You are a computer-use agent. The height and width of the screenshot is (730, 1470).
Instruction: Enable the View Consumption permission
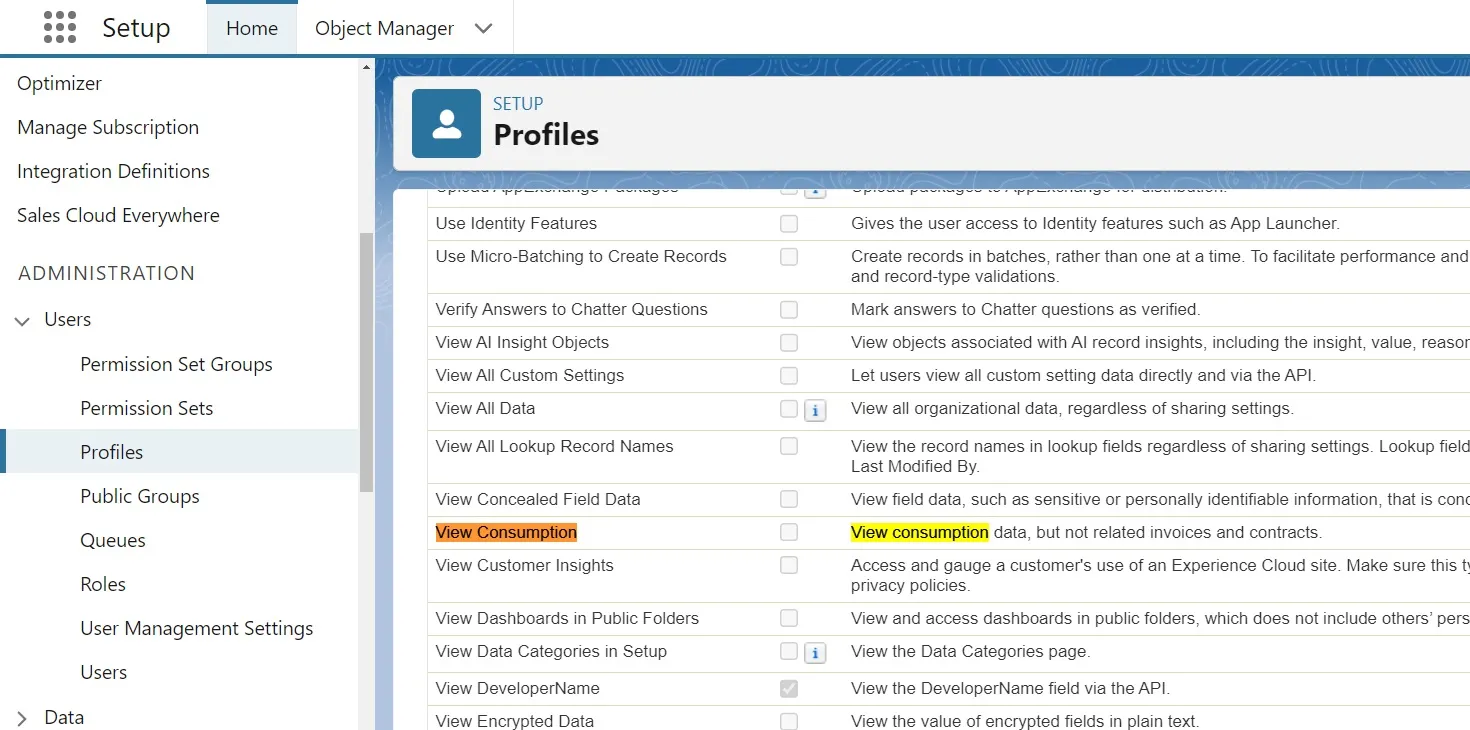click(788, 531)
